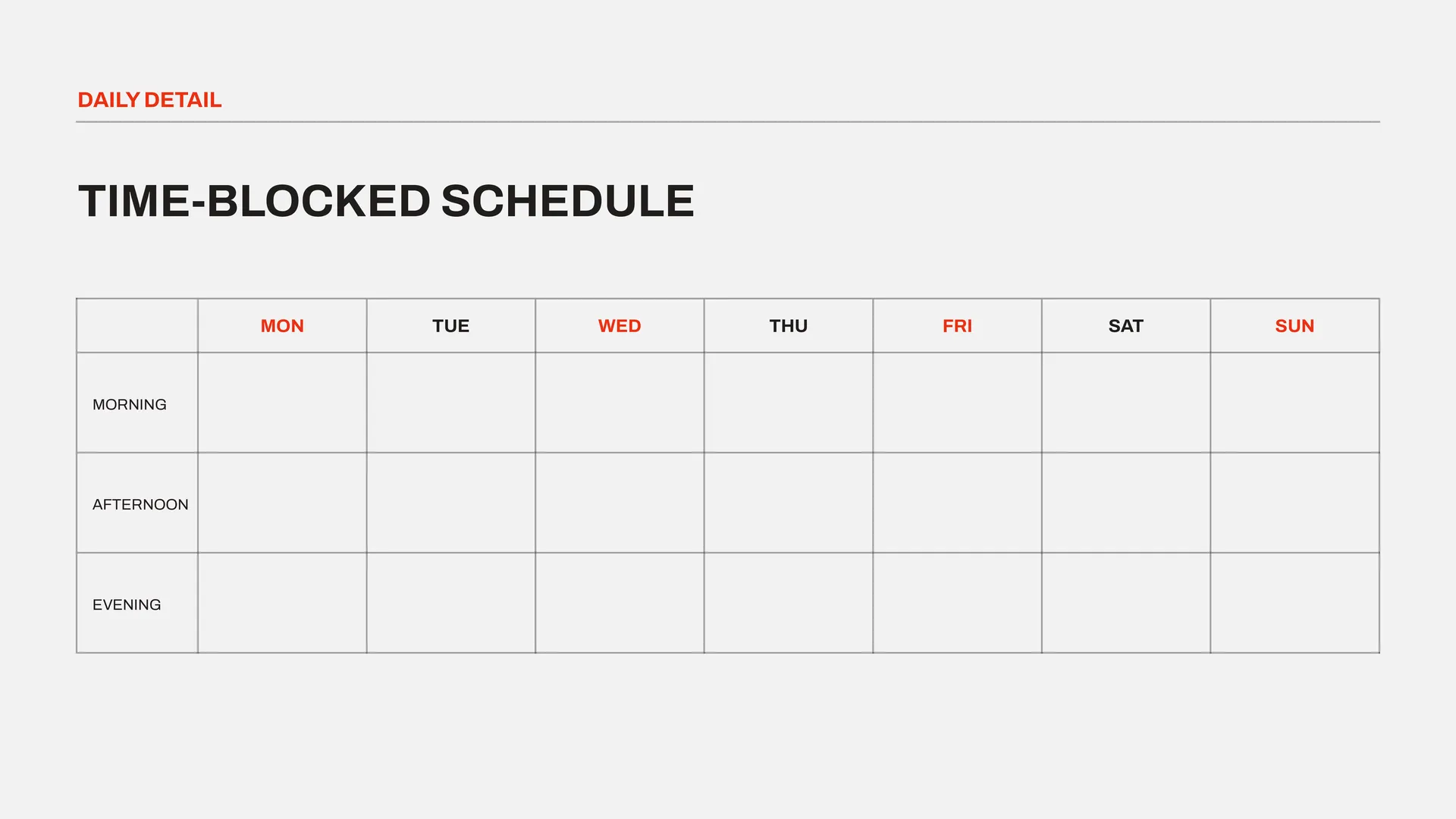Click the EVENING row label
1456x819 pixels.
coord(127,604)
